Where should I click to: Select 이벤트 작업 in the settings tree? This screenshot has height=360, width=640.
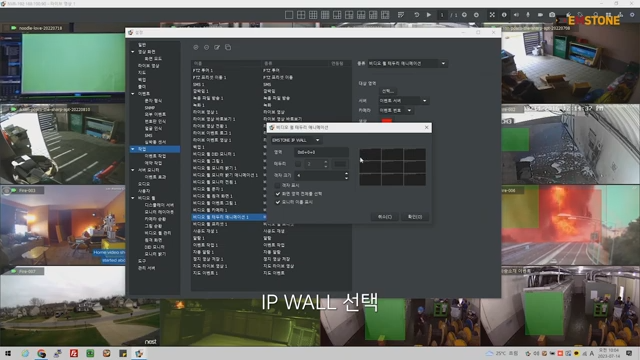[155, 156]
